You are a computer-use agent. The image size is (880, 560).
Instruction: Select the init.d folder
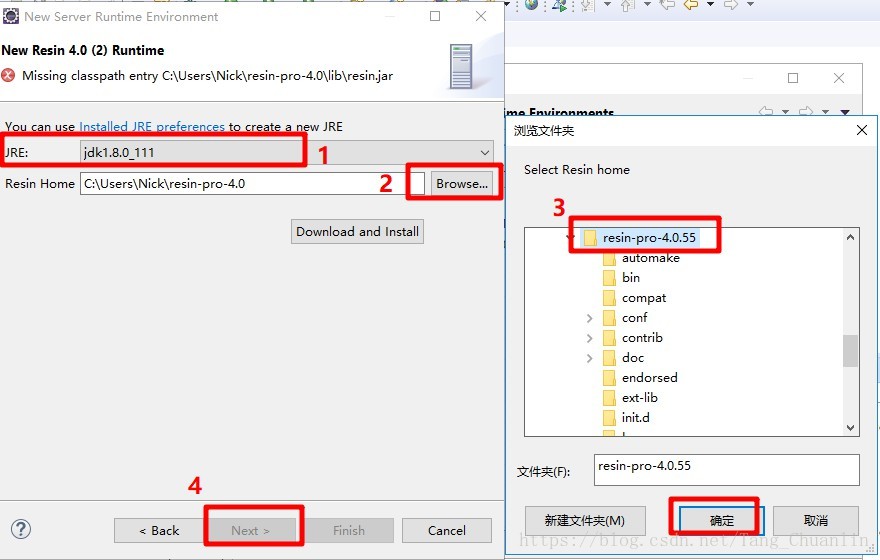pyautogui.click(x=635, y=417)
